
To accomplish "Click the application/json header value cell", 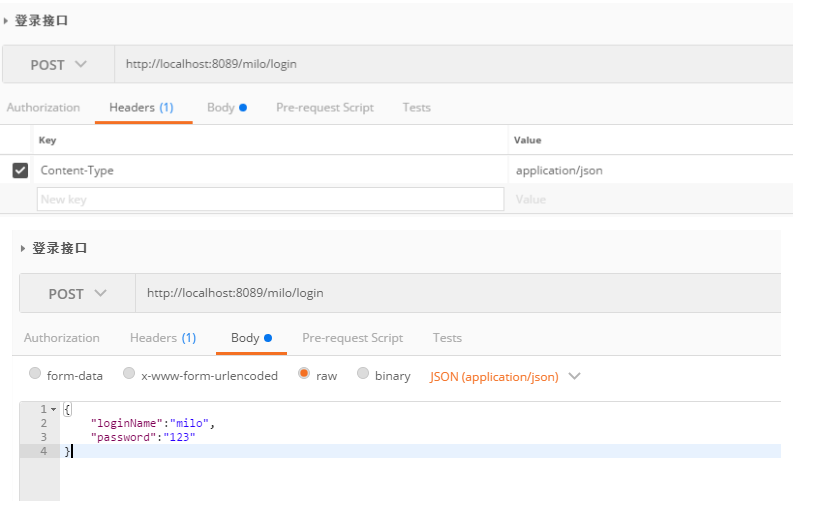I will click(x=651, y=170).
